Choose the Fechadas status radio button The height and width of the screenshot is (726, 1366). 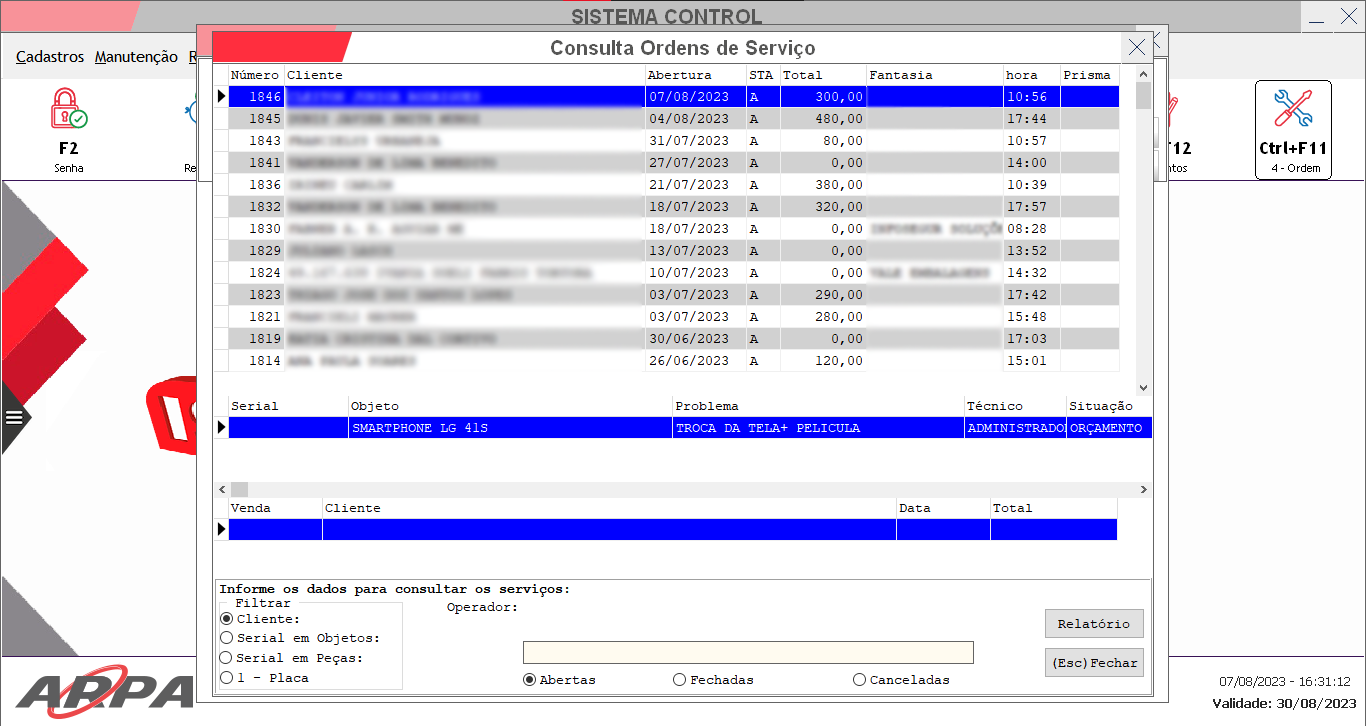click(x=679, y=680)
